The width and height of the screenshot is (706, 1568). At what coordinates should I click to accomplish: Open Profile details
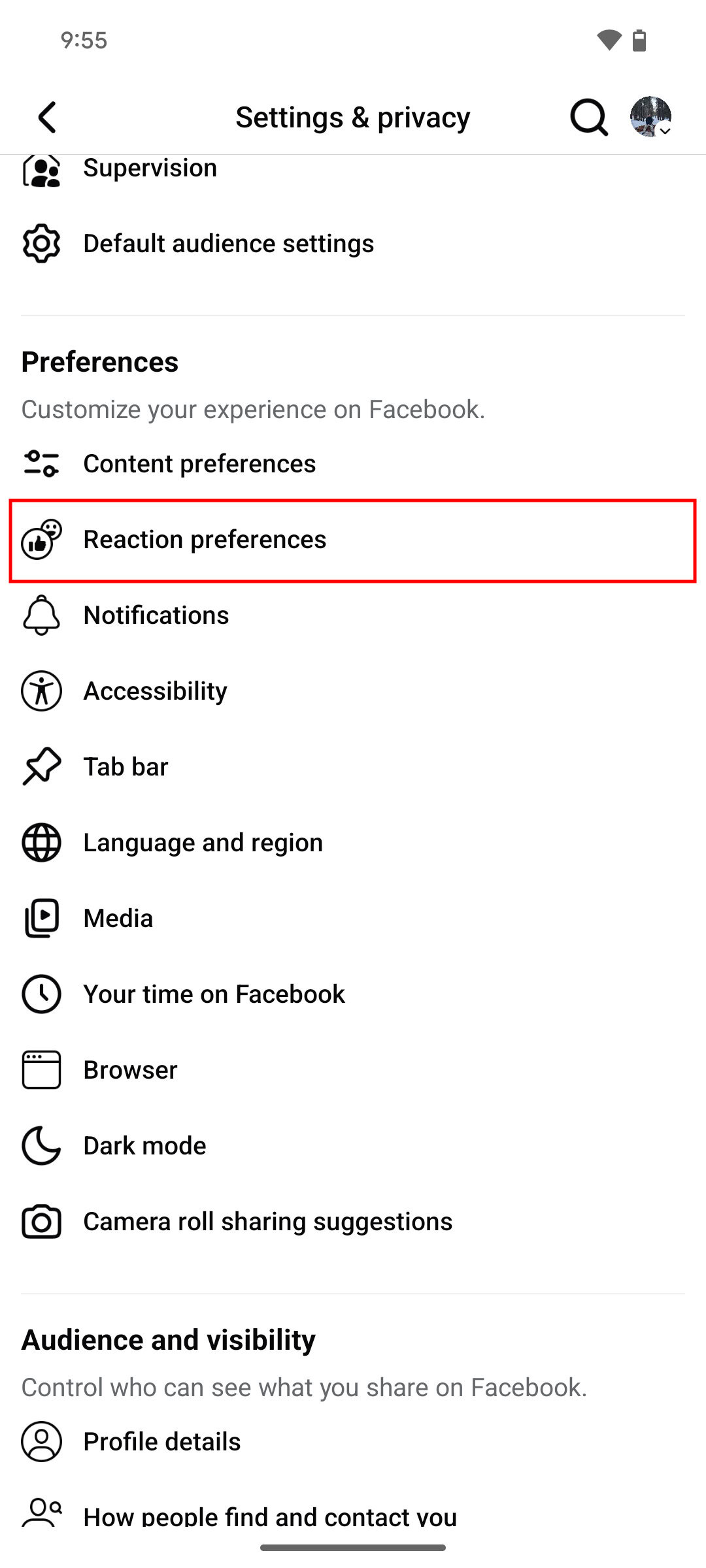click(x=162, y=1442)
